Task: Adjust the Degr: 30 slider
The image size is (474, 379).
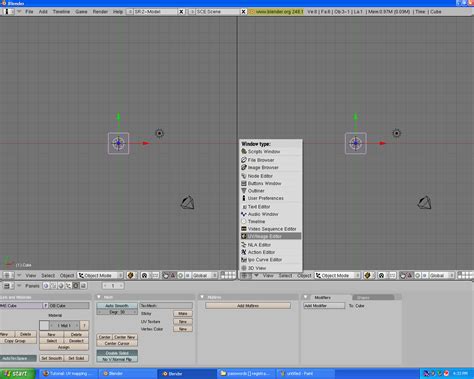Action: click(x=117, y=312)
